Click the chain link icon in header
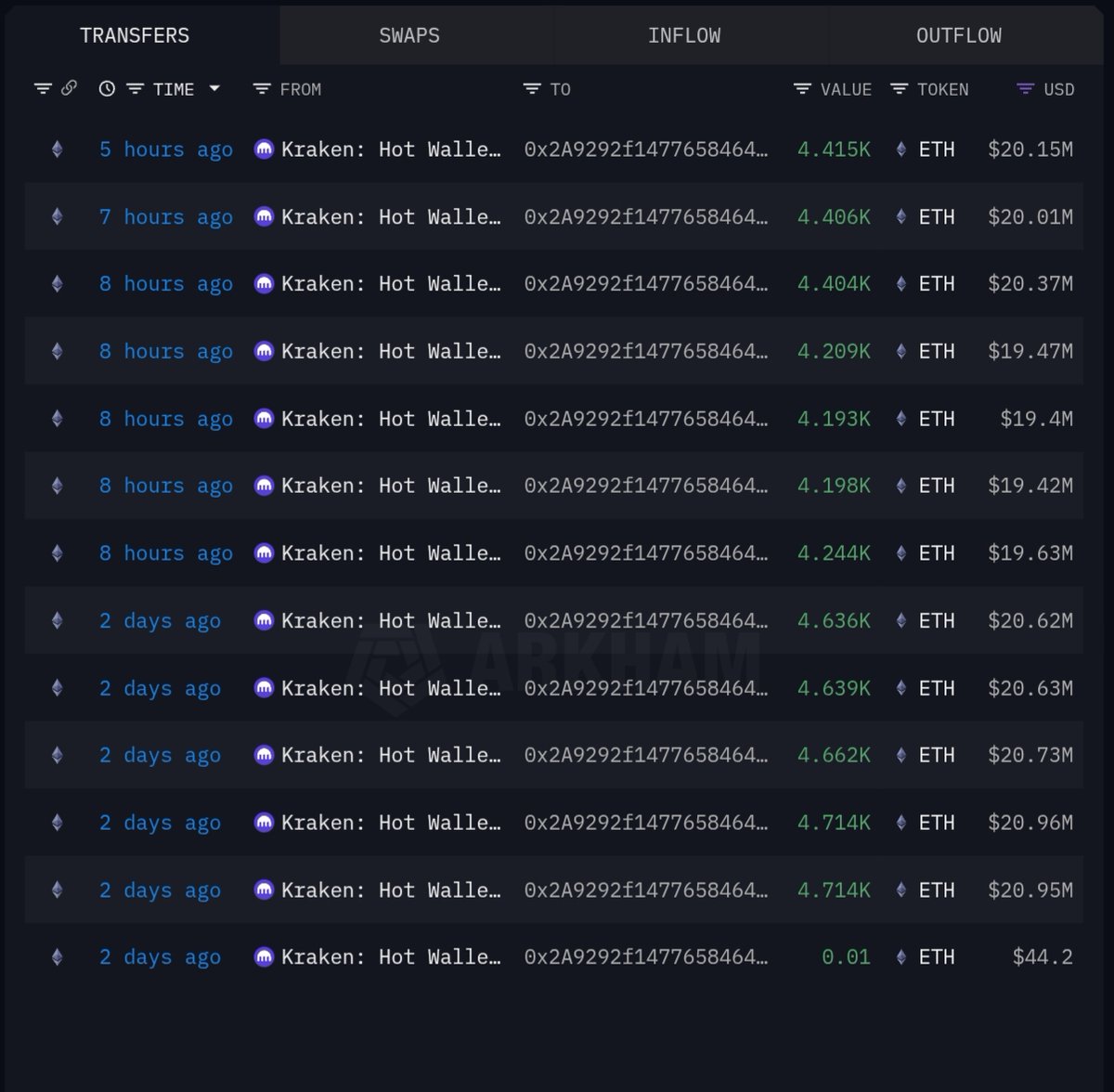The width and height of the screenshot is (1114, 1092). [x=69, y=88]
